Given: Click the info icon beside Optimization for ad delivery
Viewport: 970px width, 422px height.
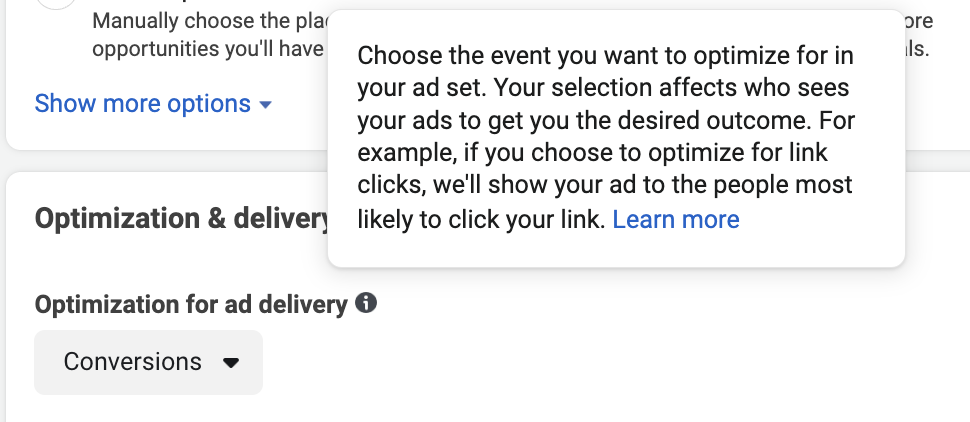Looking at the screenshot, I should pos(366,303).
